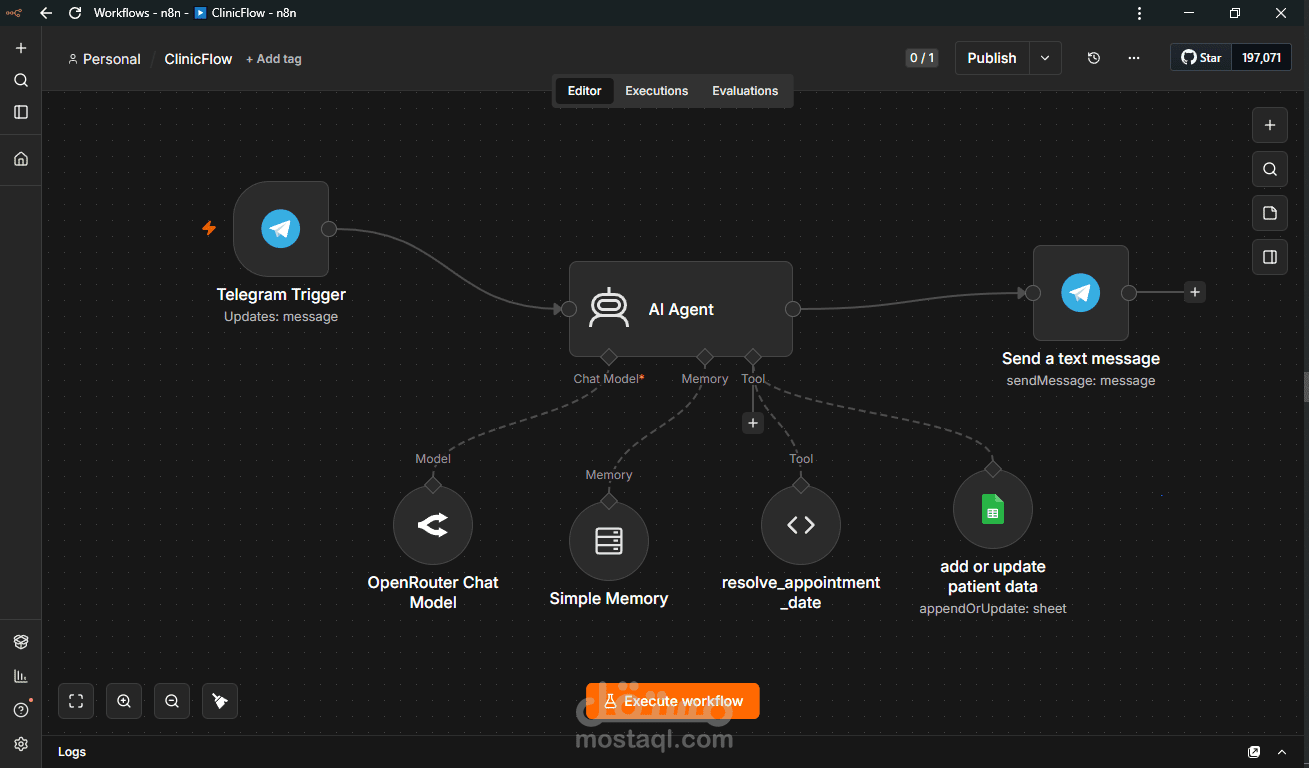Screen dimensions: 1309x768
Task: Click the AI Agent output connector
Action: point(793,309)
